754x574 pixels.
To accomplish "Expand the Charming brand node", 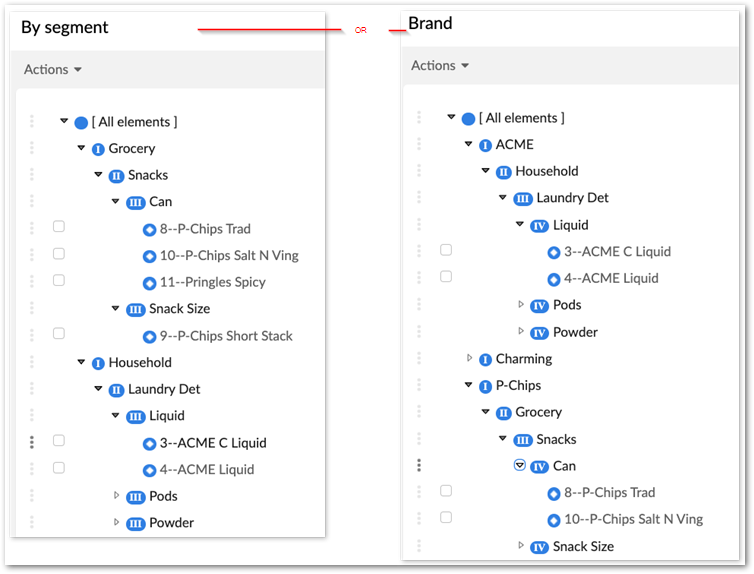I will pyautogui.click(x=469, y=358).
